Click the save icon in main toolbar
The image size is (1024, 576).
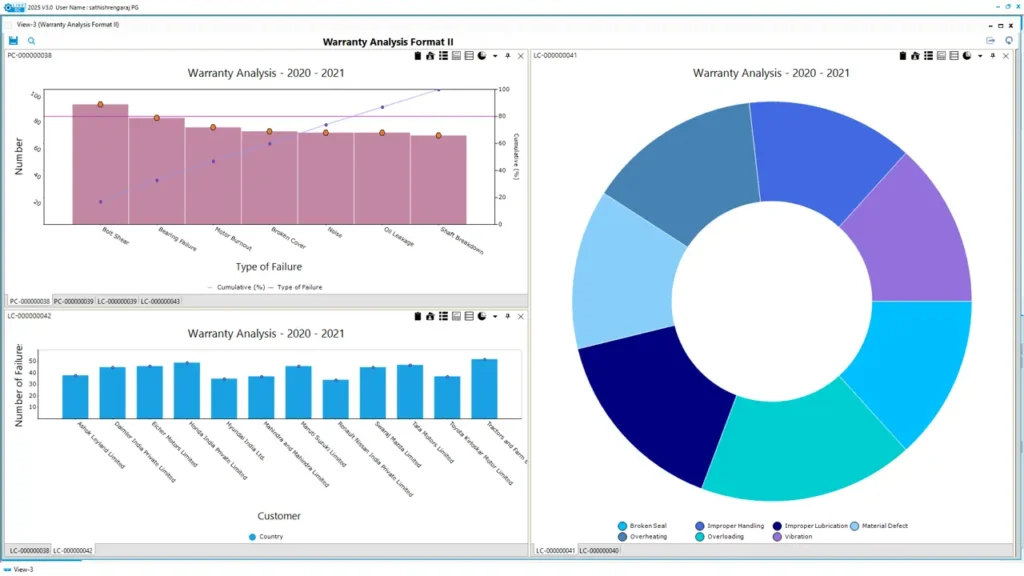click(x=14, y=41)
